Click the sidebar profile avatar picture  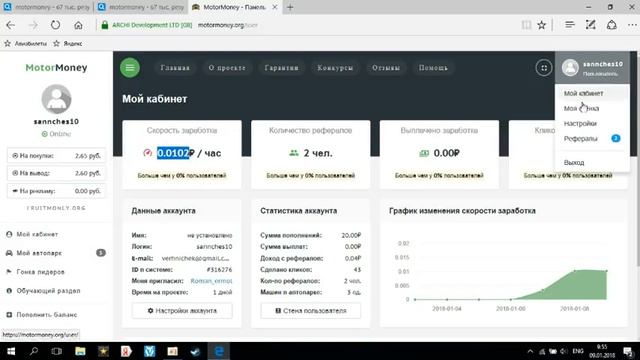click(x=56, y=99)
